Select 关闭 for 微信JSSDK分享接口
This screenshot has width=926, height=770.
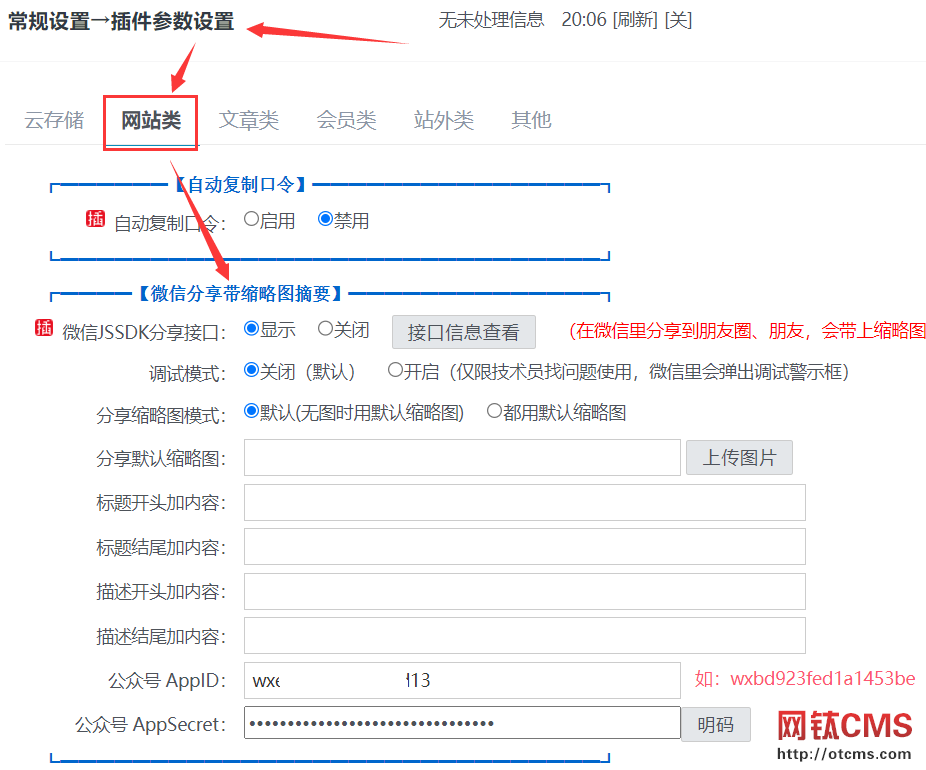tap(323, 327)
